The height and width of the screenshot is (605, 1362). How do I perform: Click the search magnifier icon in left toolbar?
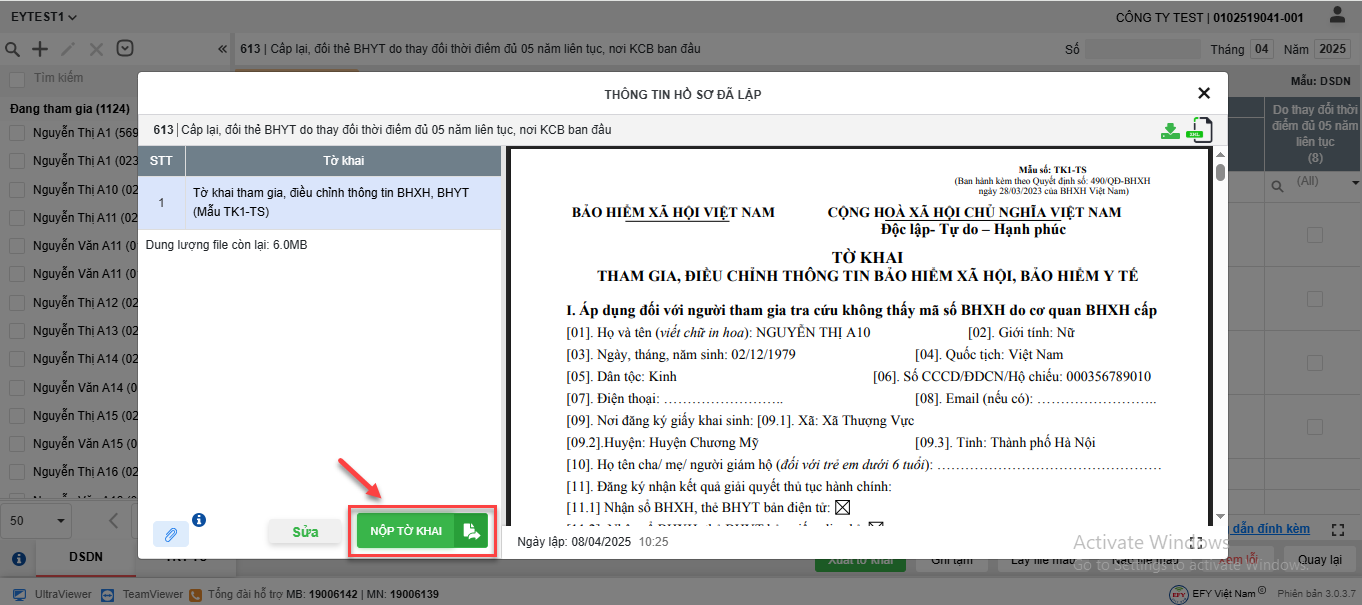click(13, 49)
